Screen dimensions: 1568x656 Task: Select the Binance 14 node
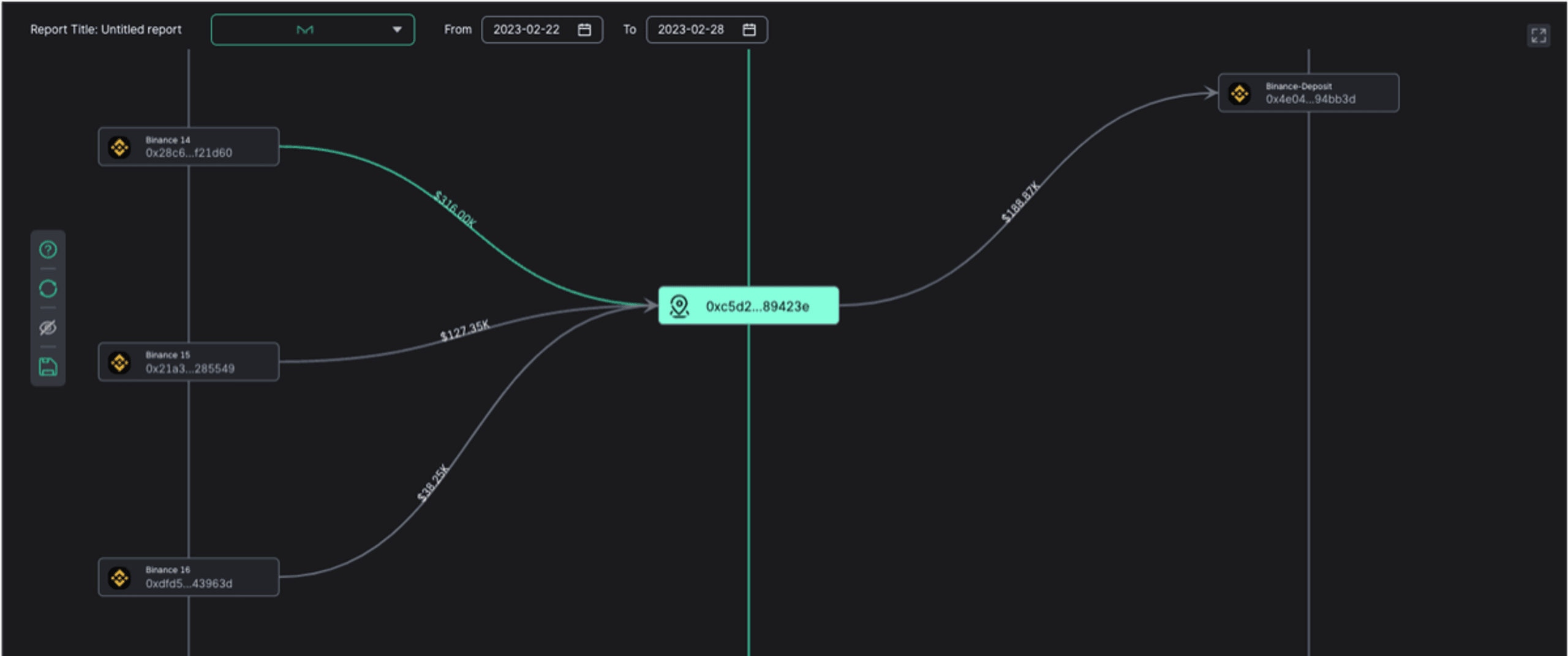pyautogui.click(x=189, y=147)
